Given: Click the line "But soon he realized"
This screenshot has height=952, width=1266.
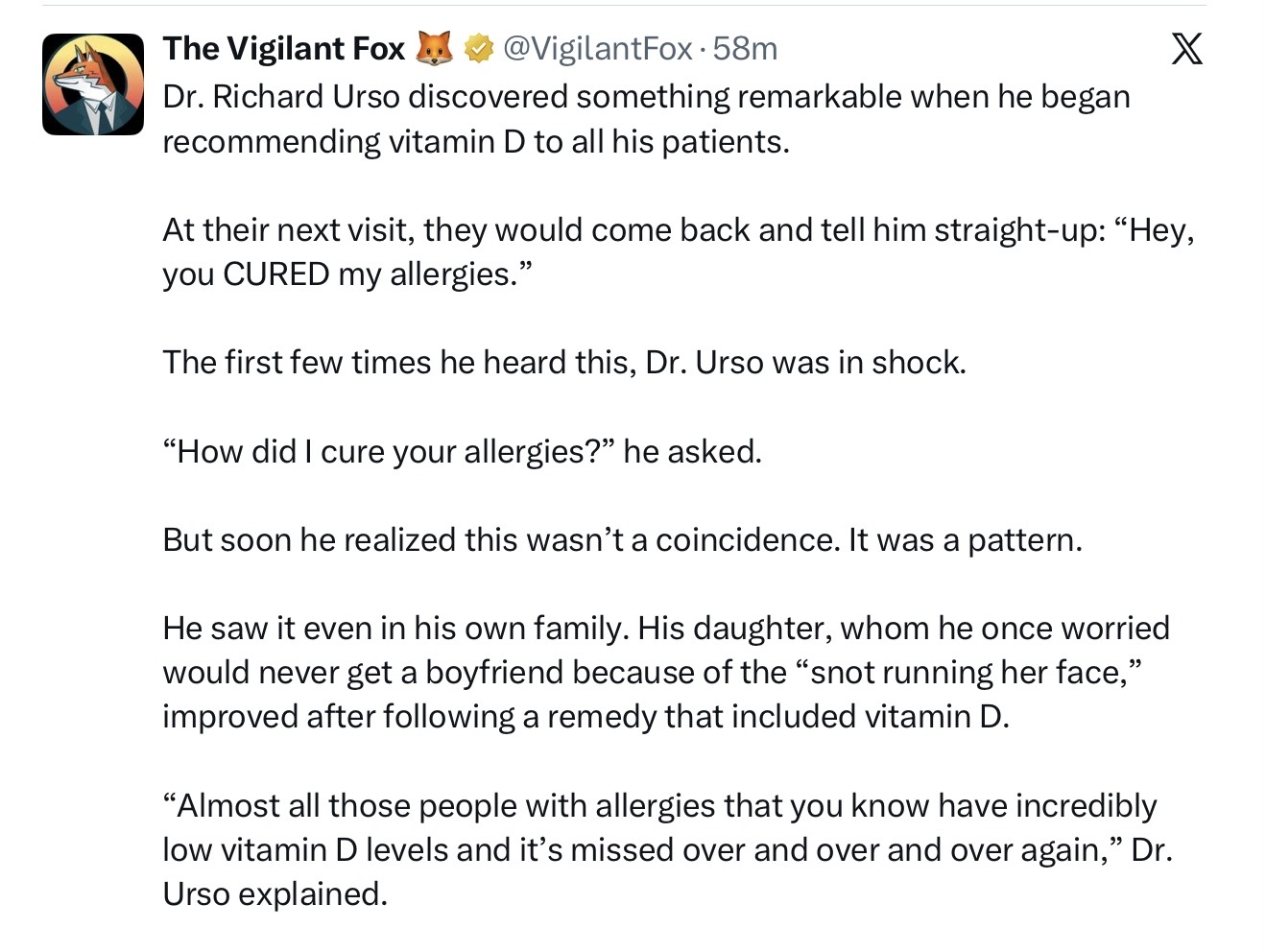Looking at the screenshot, I should pos(622,539).
